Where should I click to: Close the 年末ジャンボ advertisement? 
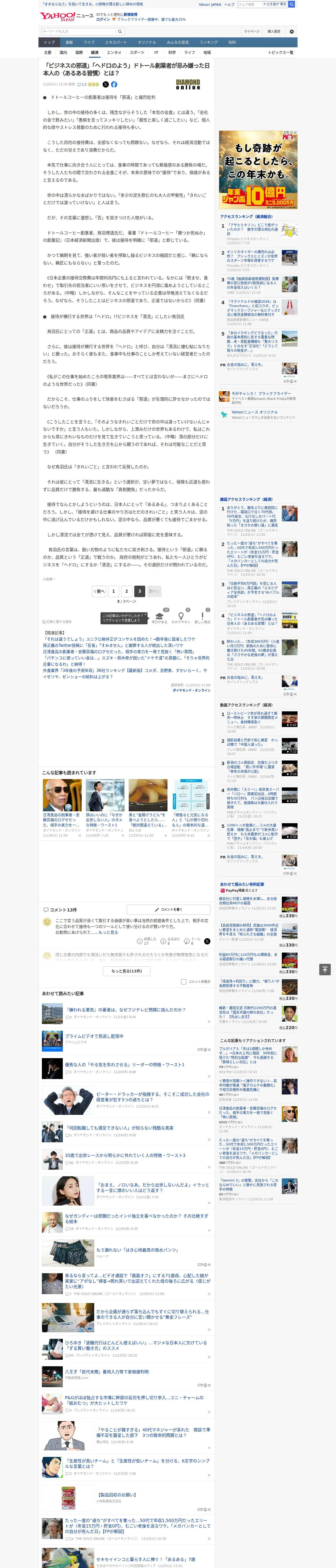coord(295,133)
